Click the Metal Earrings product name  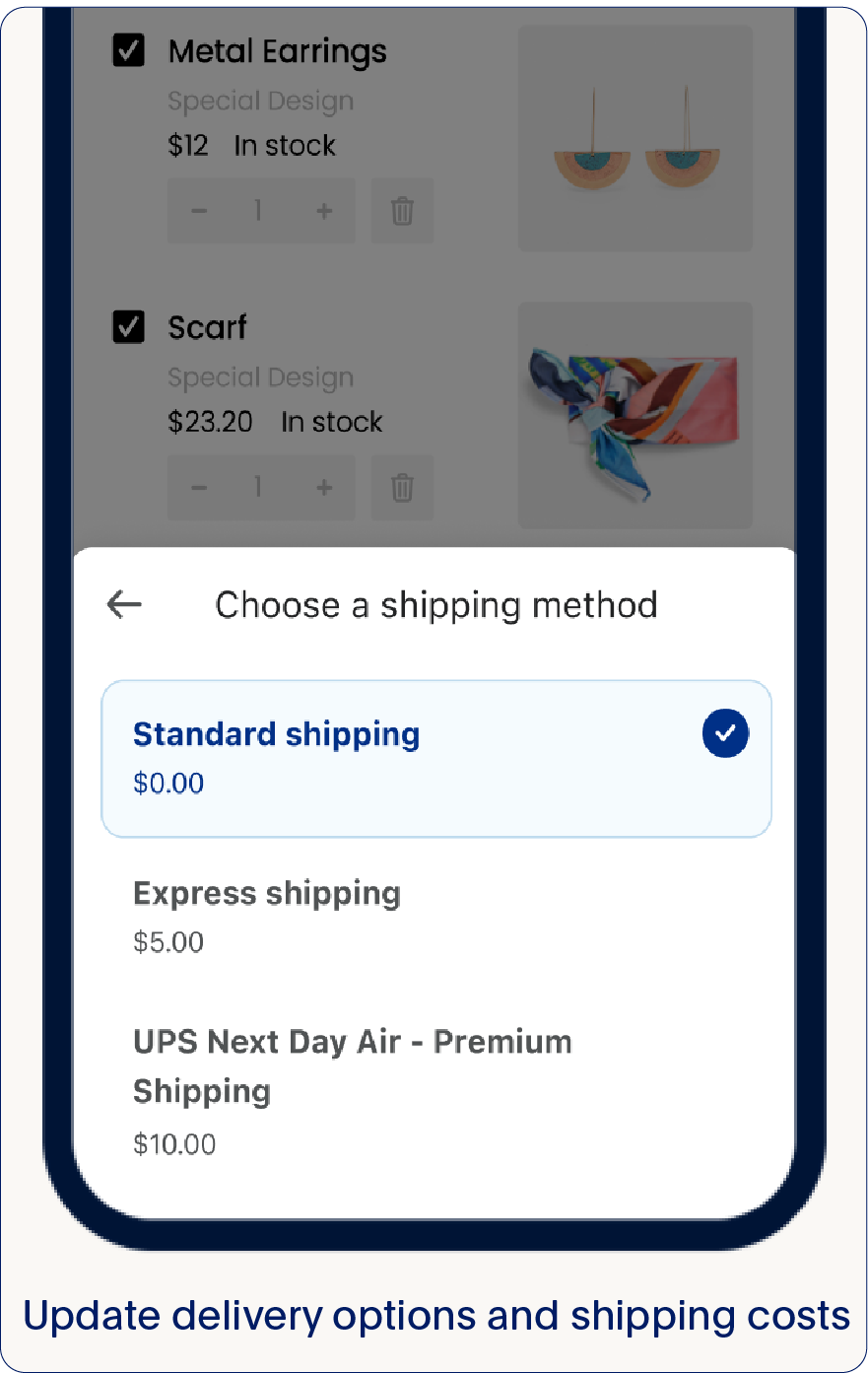[277, 51]
